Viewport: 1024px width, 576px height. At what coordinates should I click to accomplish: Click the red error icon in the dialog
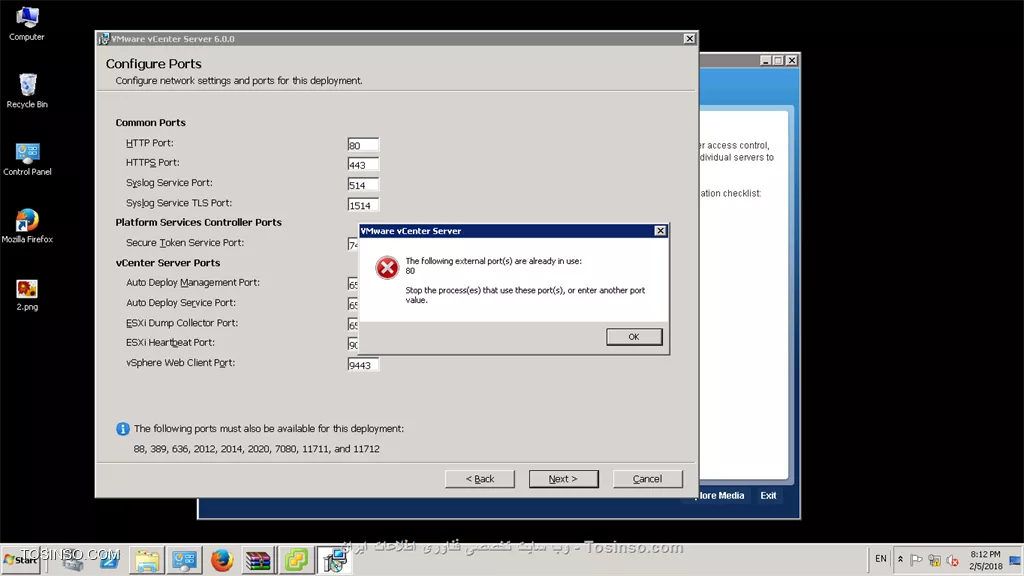[x=387, y=267]
